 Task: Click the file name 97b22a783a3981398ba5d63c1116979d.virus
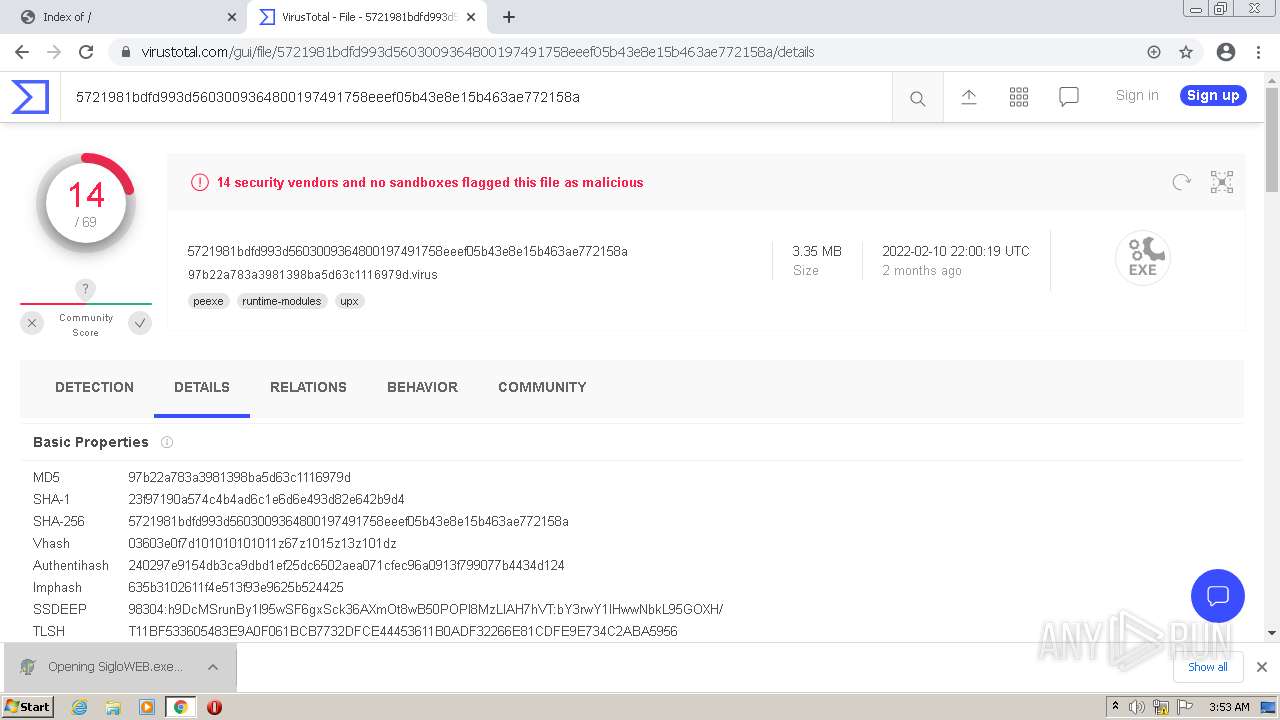tap(312, 274)
